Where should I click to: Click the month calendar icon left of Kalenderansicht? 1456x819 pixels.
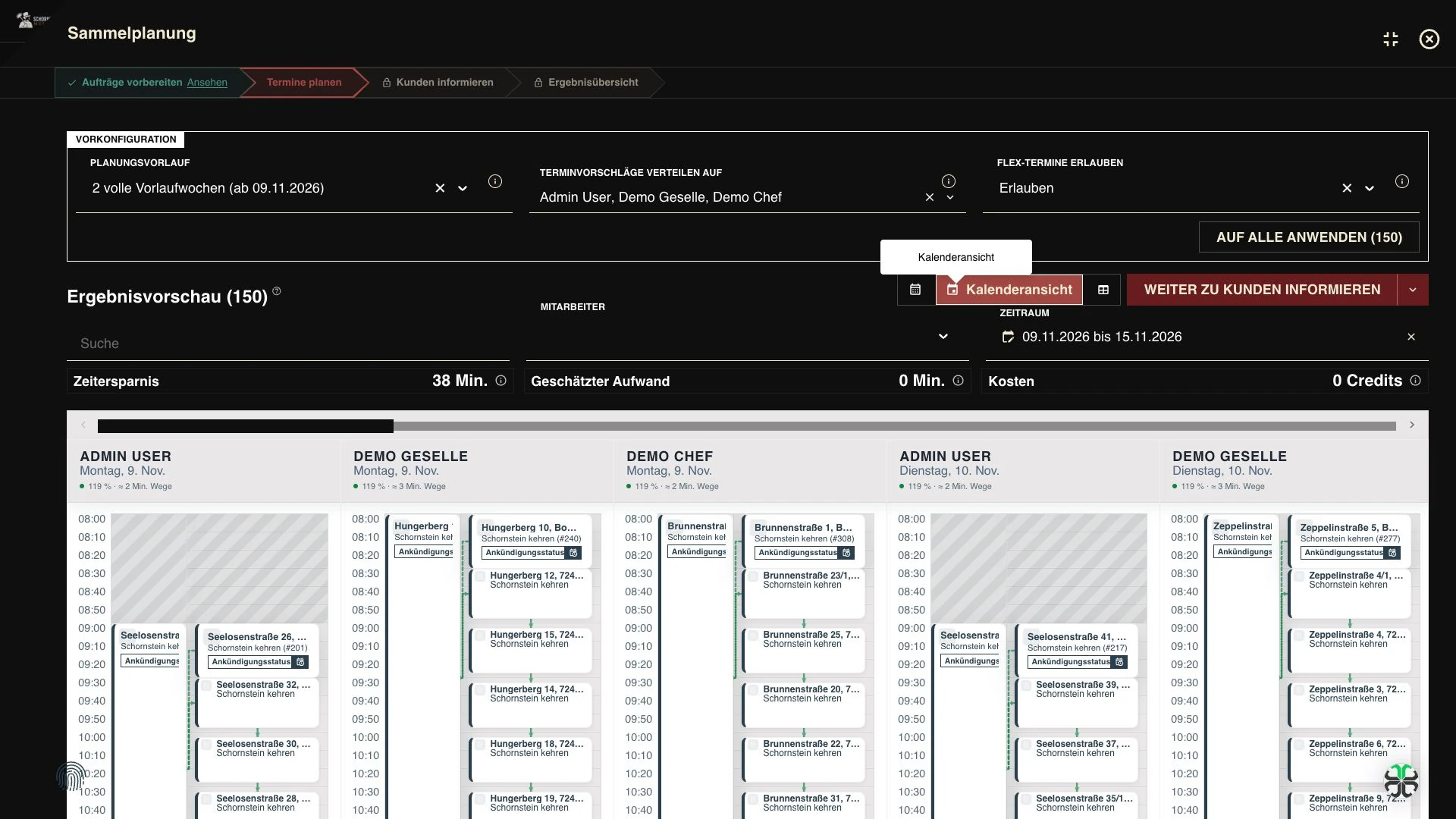[x=915, y=290]
